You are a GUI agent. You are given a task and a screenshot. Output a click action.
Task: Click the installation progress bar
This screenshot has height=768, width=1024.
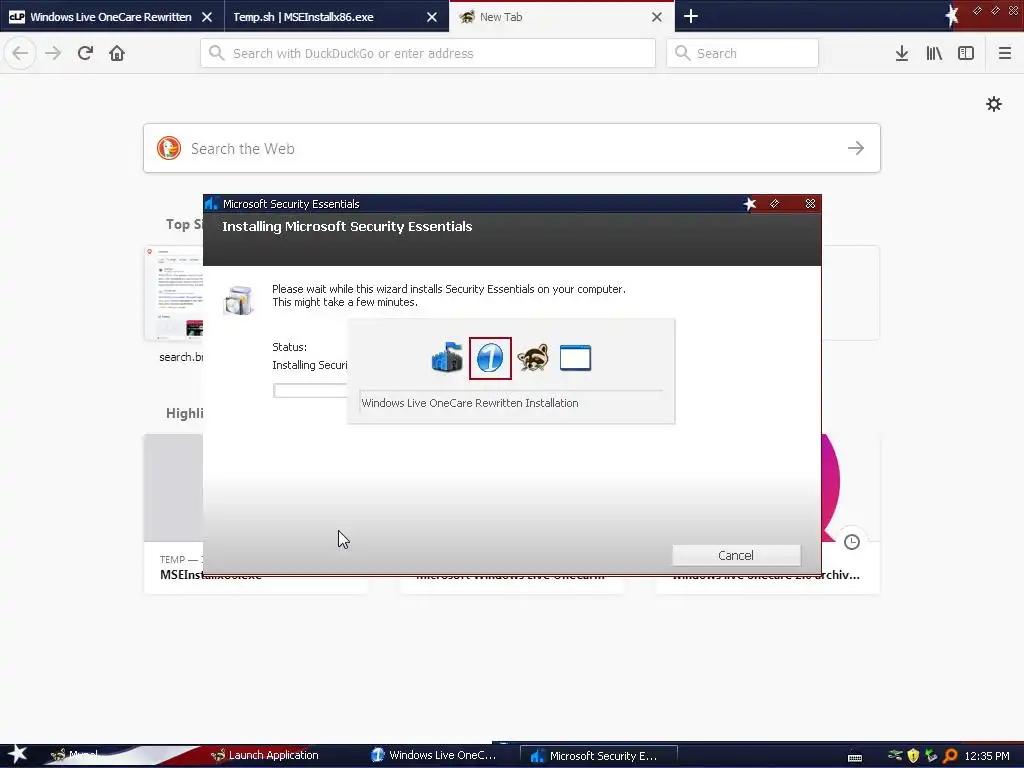click(310, 391)
